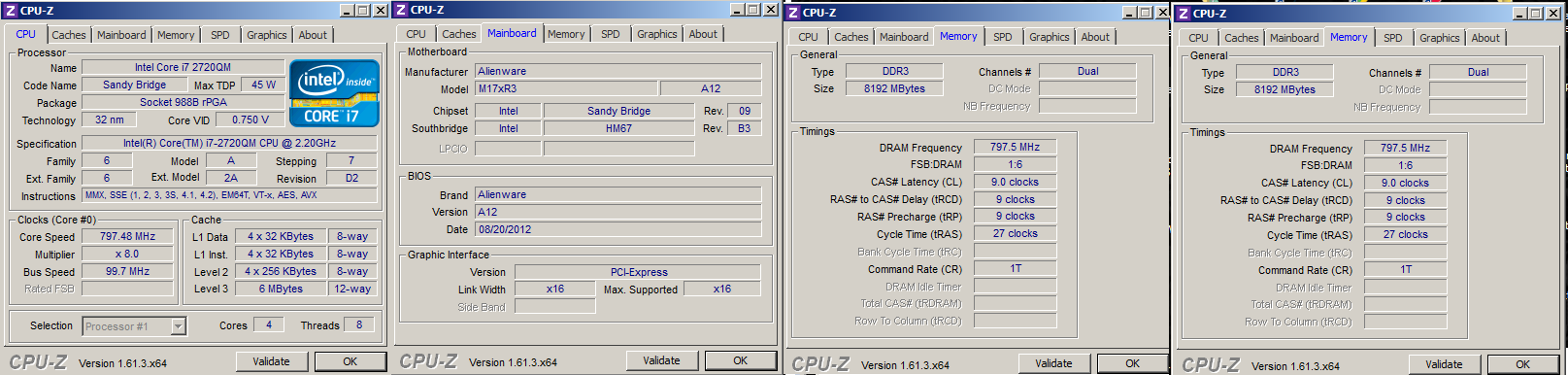Select Mainboard tab in the left Memory window
Image resolution: width=1568 pixels, height=375 pixels.
(904, 37)
